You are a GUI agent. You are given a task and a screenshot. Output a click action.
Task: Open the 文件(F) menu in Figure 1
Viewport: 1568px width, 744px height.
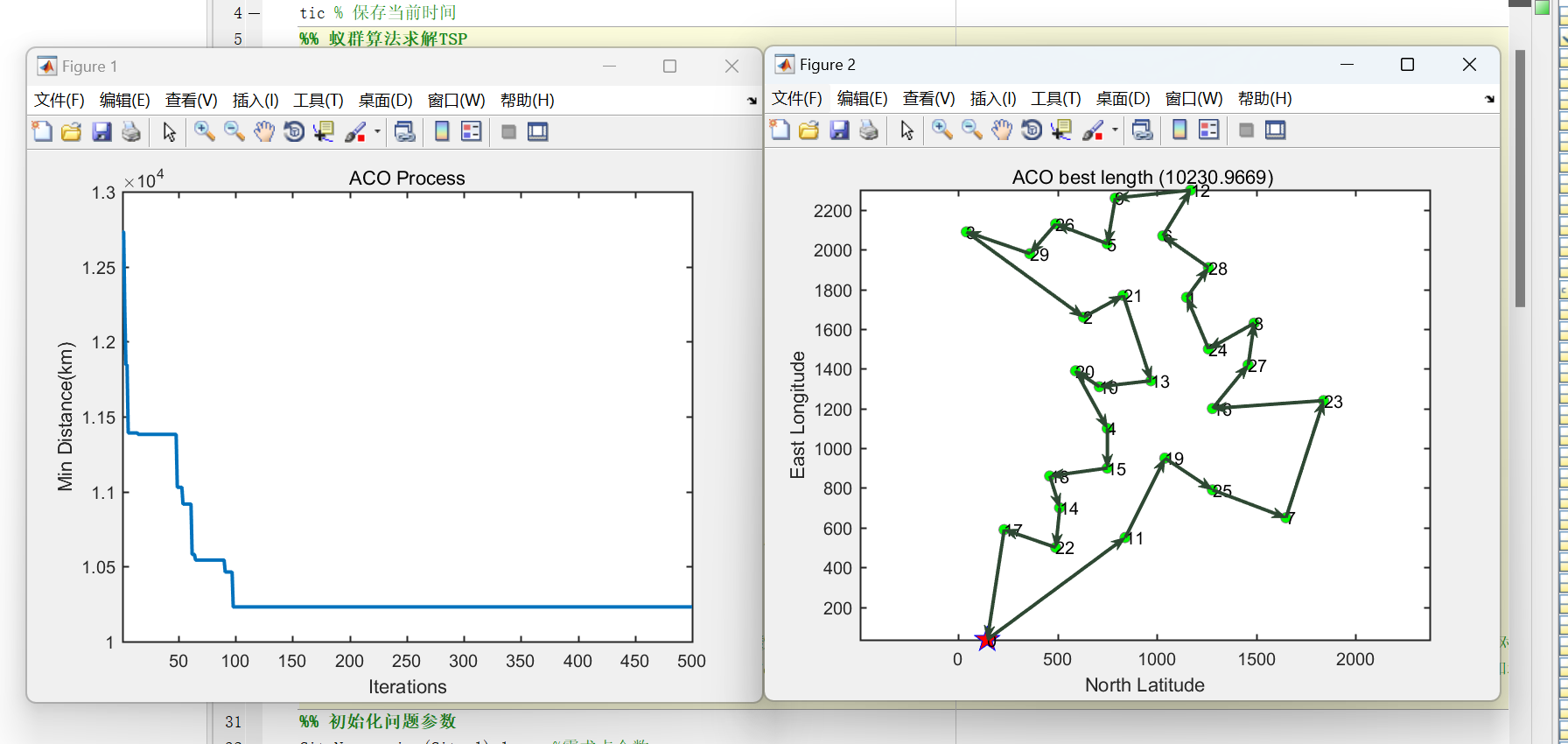[59, 101]
